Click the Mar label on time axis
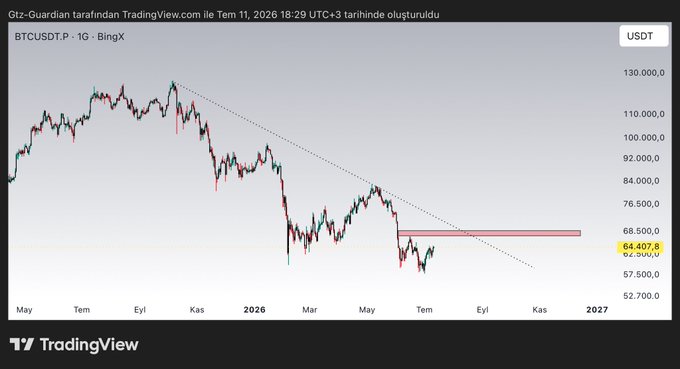The image size is (680, 369). (310, 310)
